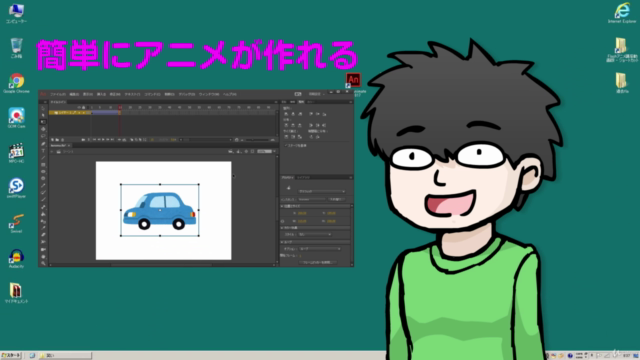This screenshot has width=640, height=360.
Task: Open the 挿入 (Insert) menu
Action: coord(101,94)
